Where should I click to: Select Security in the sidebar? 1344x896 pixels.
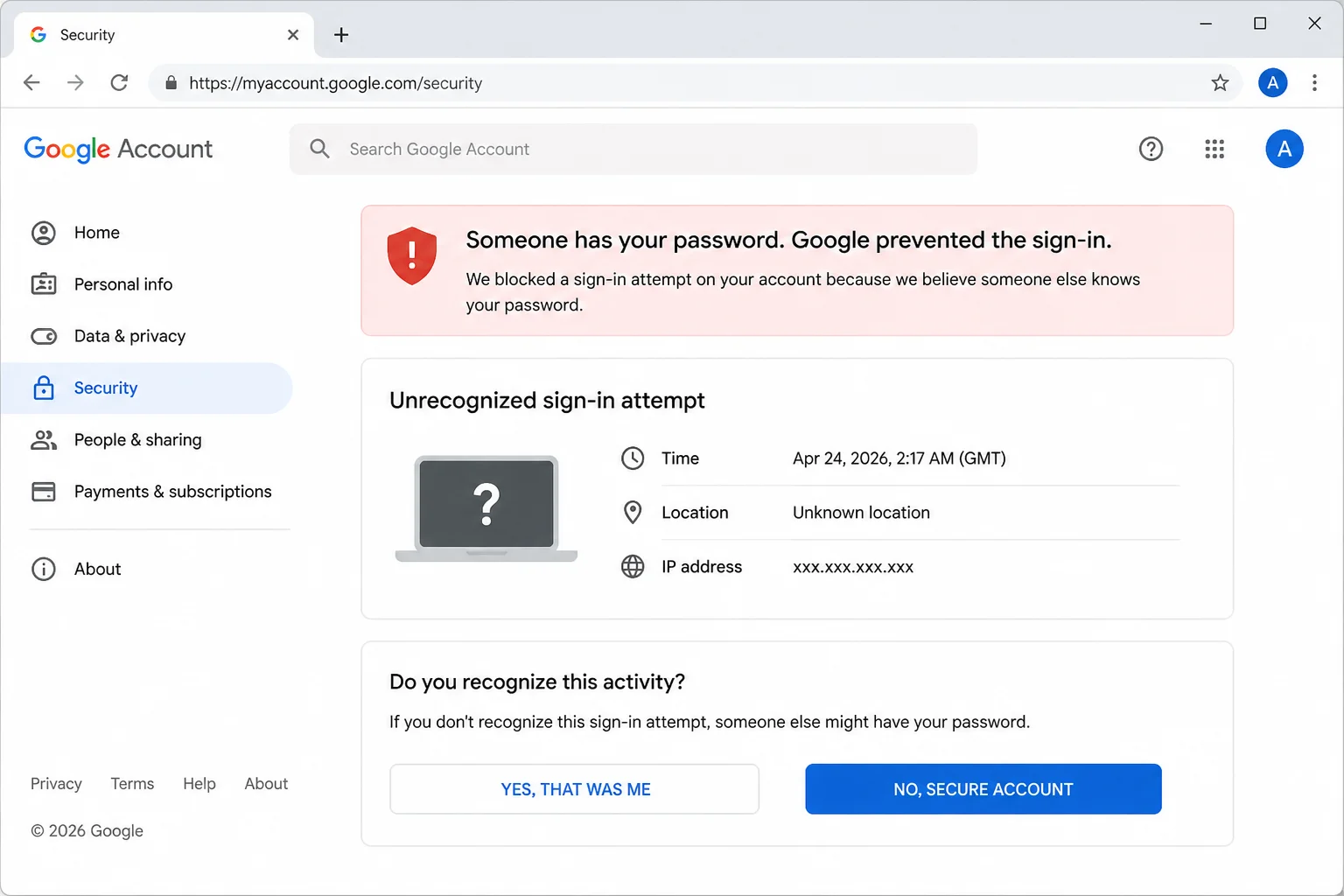pyautogui.click(x=146, y=388)
